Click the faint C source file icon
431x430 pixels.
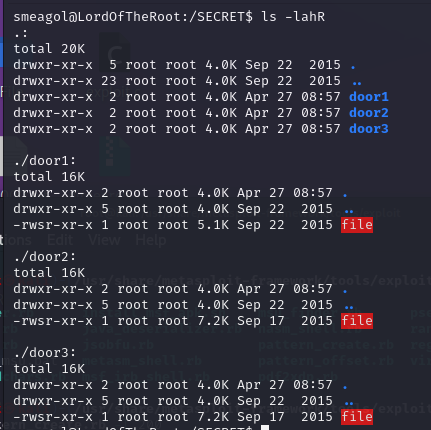coord(114,50)
